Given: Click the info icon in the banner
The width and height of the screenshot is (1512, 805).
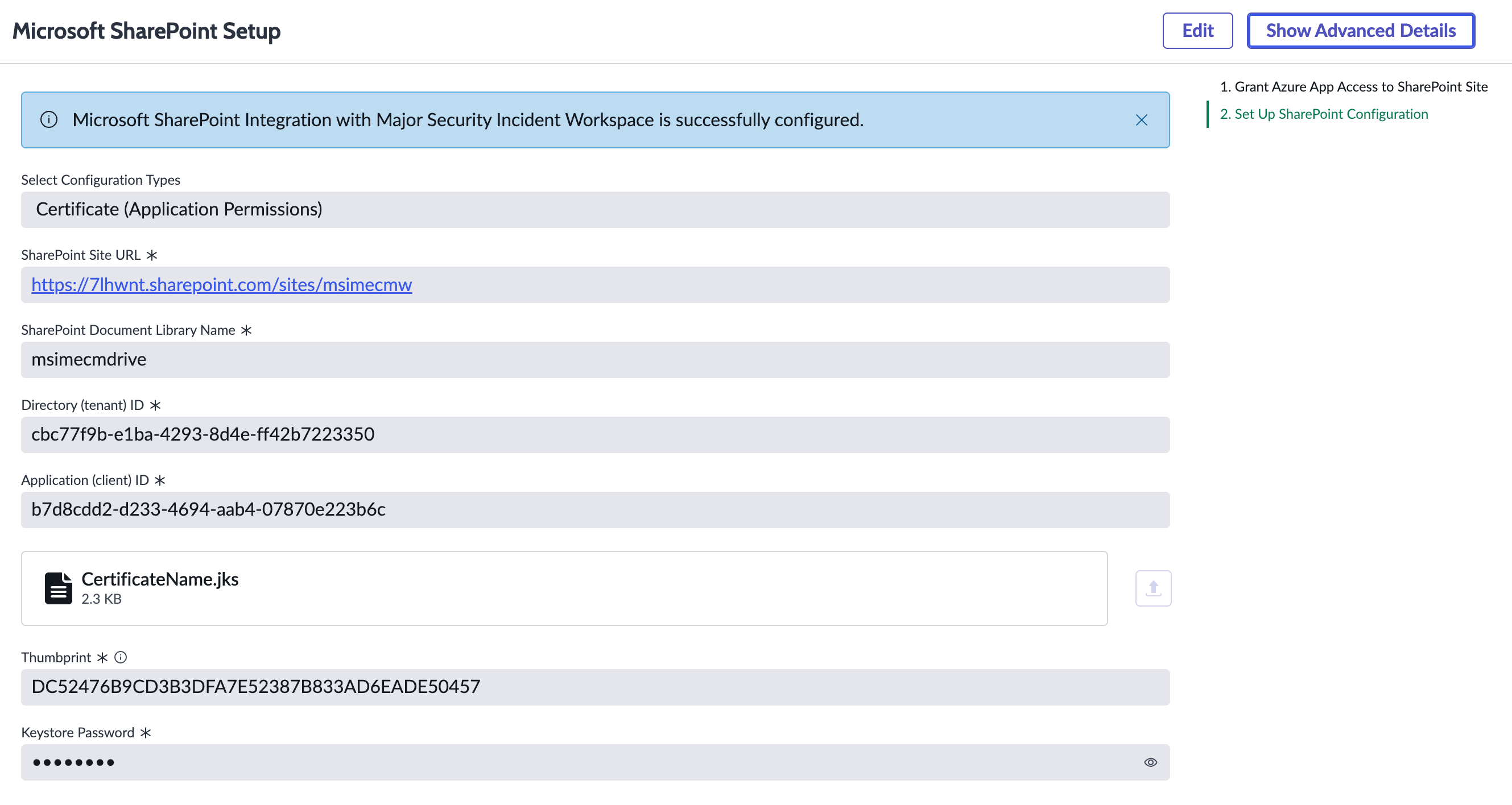Looking at the screenshot, I should [49, 120].
